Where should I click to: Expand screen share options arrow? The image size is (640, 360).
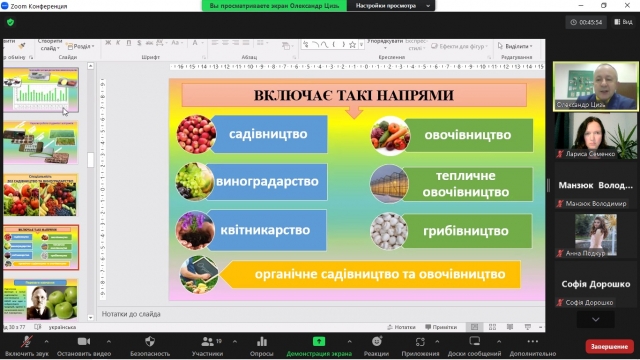point(349,341)
